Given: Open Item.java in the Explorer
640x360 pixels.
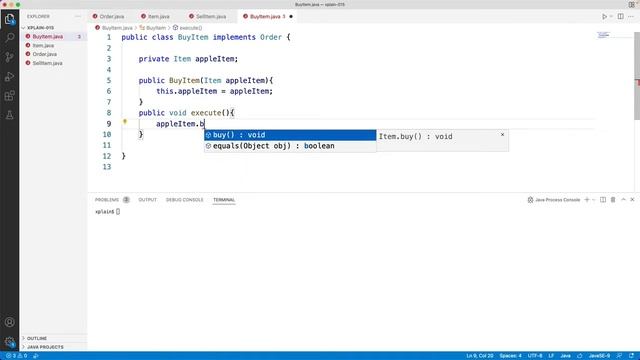Looking at the screenshot, I should pyautogui.click(x=43, y=45).
